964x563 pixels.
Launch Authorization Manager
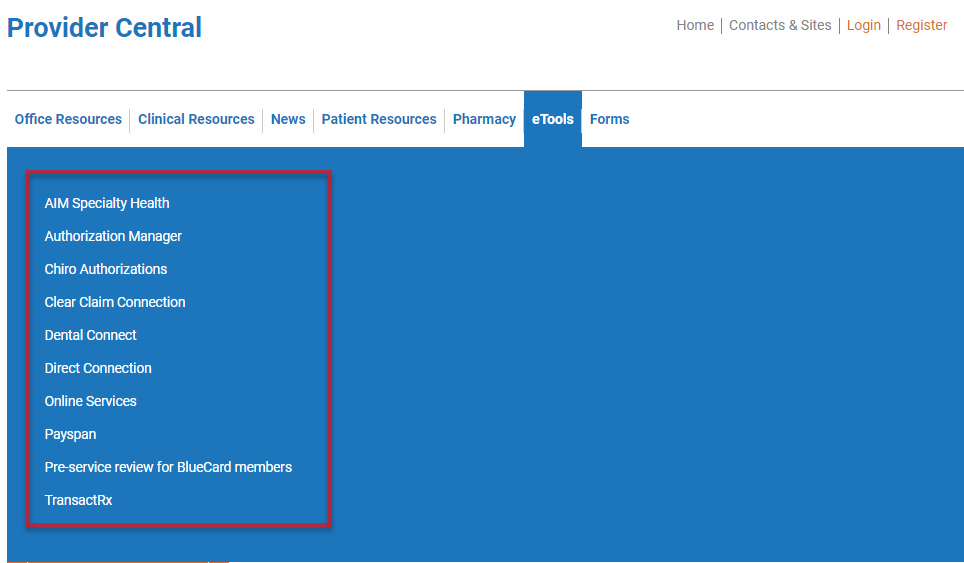[x=113, y=237]
